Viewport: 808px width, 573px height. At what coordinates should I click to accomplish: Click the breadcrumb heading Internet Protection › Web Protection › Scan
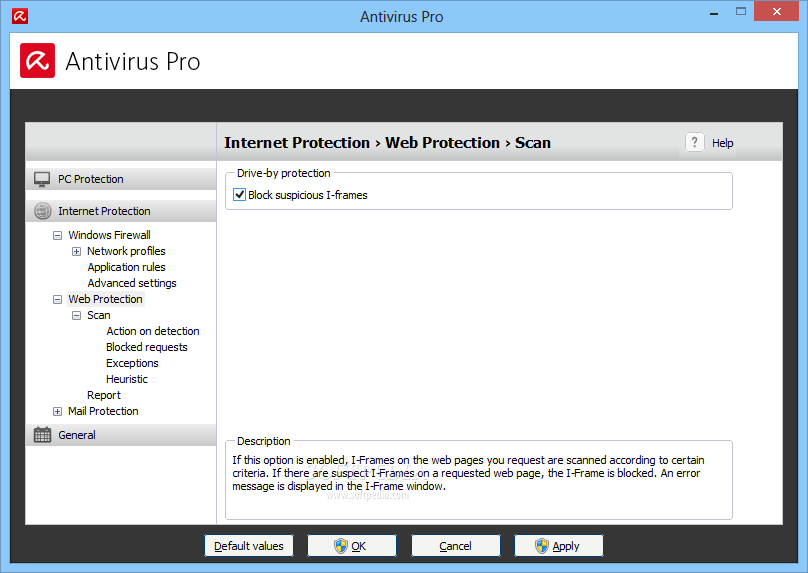coord(388,142)
